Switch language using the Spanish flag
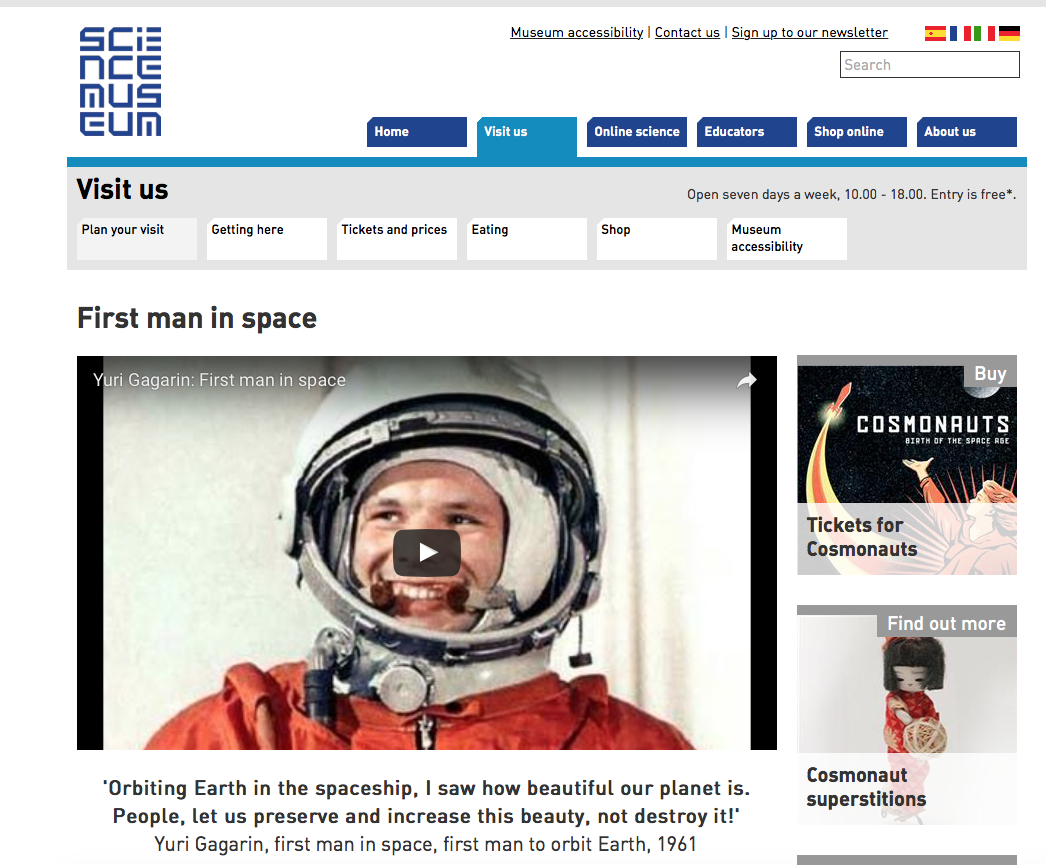Image resolution: width=1046 pixels, height=865 pixels. tap(935, 33)
